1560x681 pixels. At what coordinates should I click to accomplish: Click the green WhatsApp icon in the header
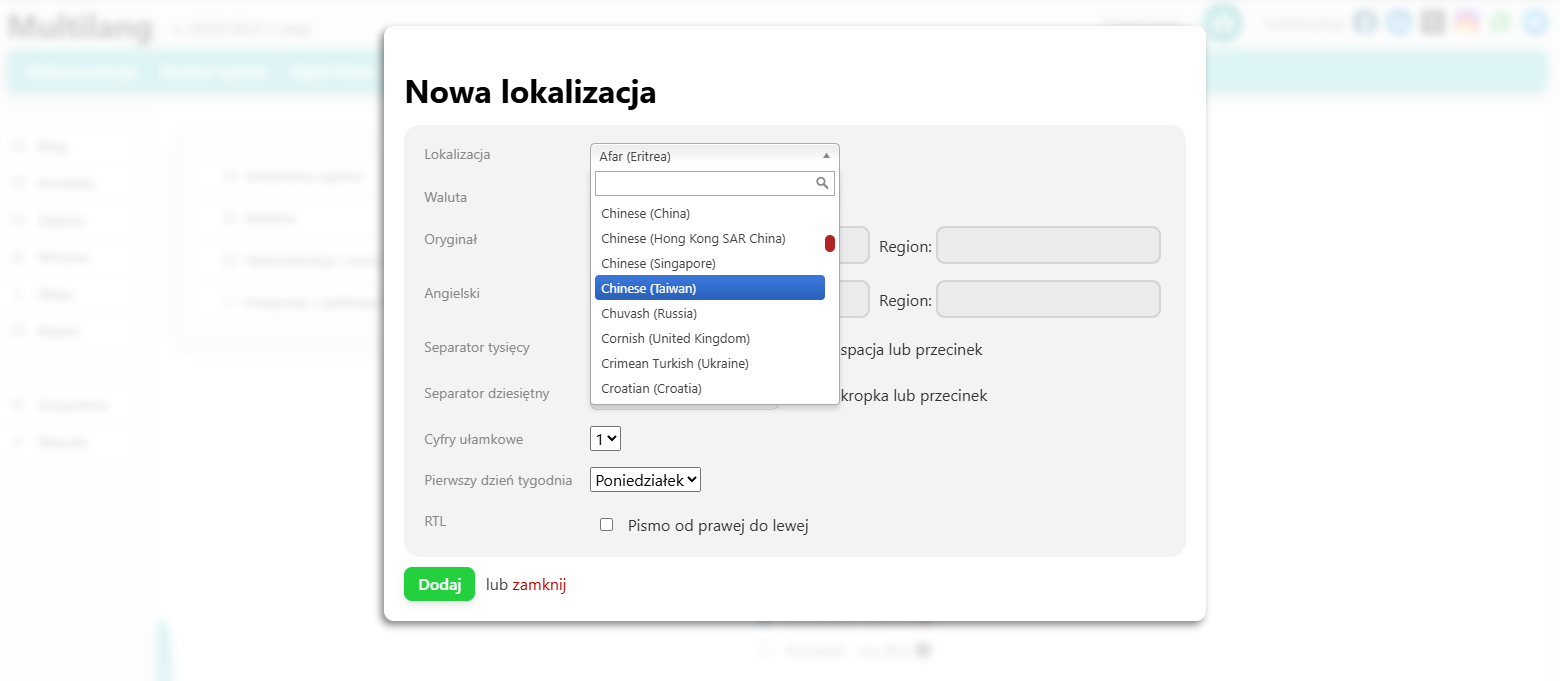point(1500,21)
